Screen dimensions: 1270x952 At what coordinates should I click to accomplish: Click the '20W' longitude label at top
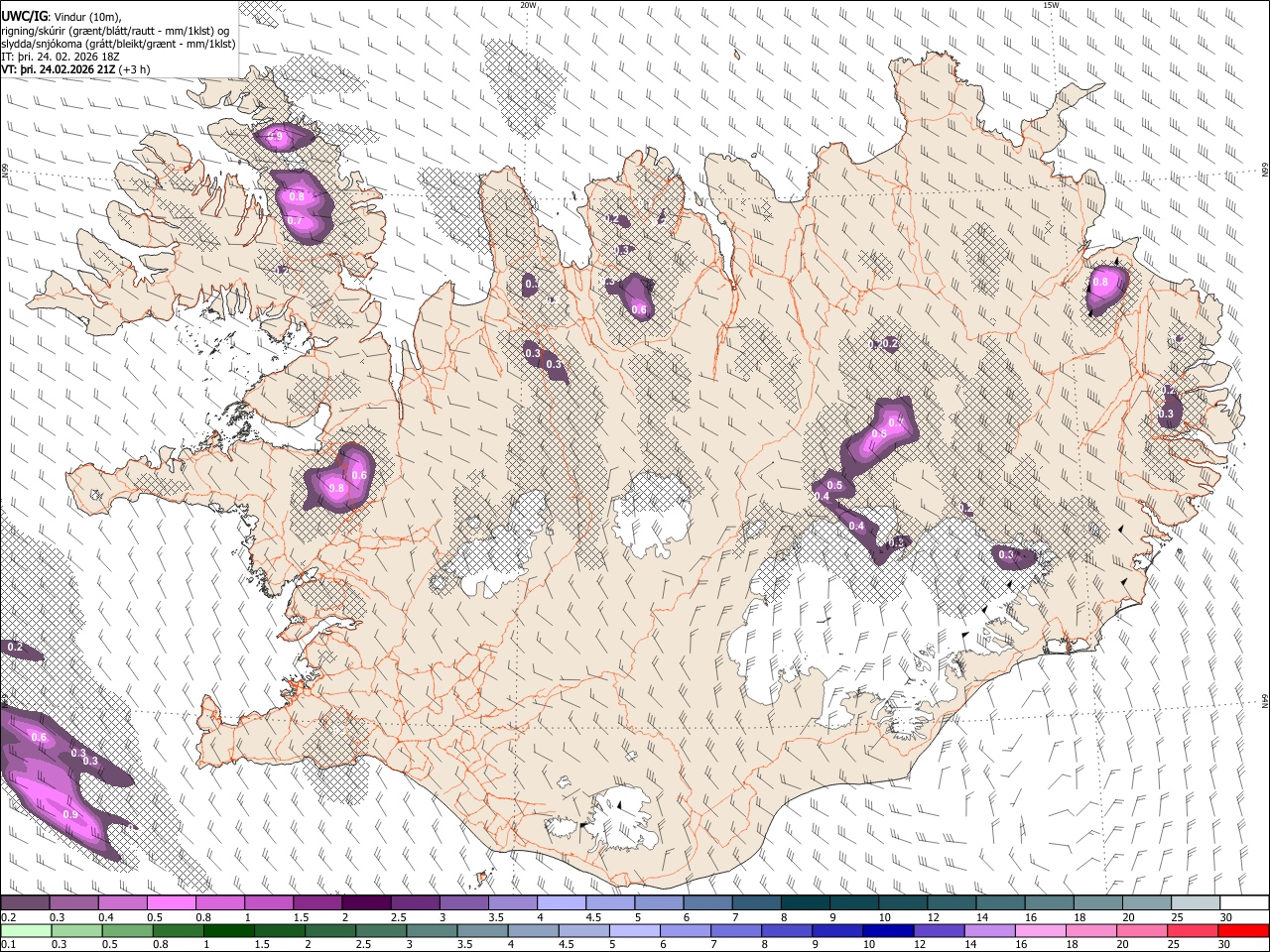[529, 5]
